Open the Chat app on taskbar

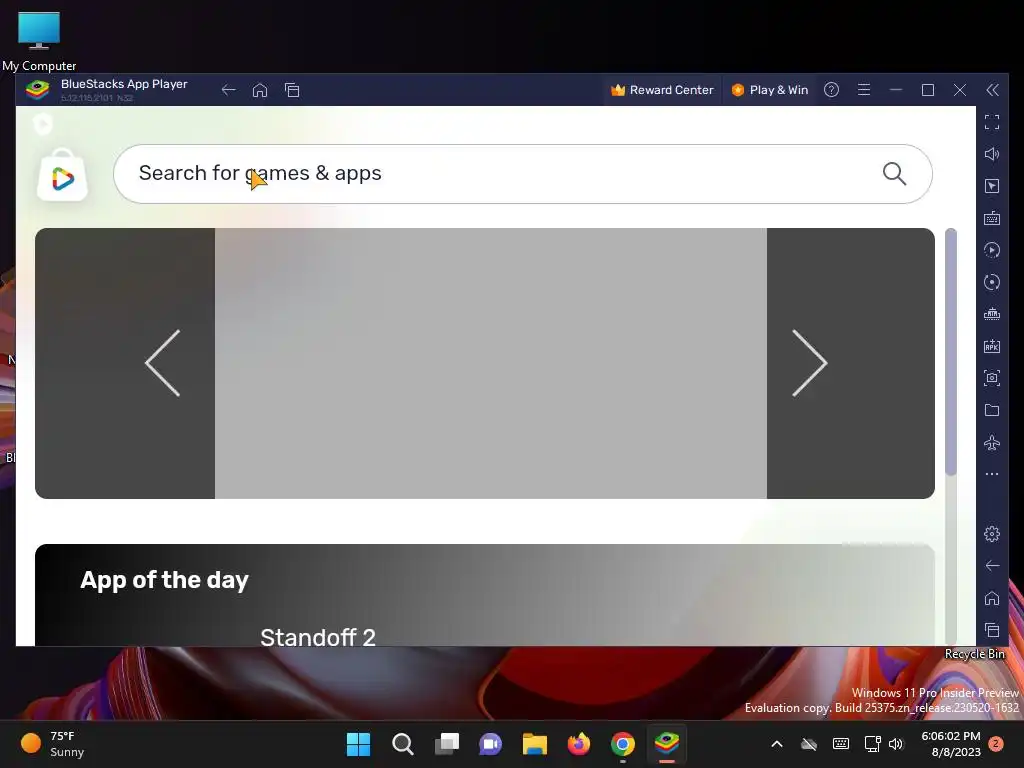(490, 744)
